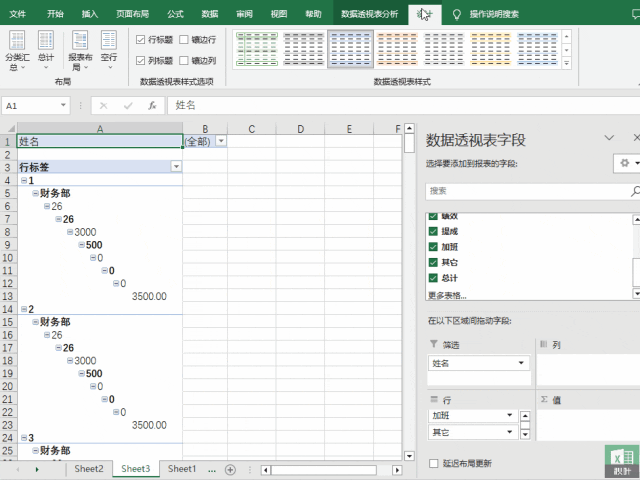Uncheck the 总计 field
The image size is (640, 480).
(x=433, y=278)
